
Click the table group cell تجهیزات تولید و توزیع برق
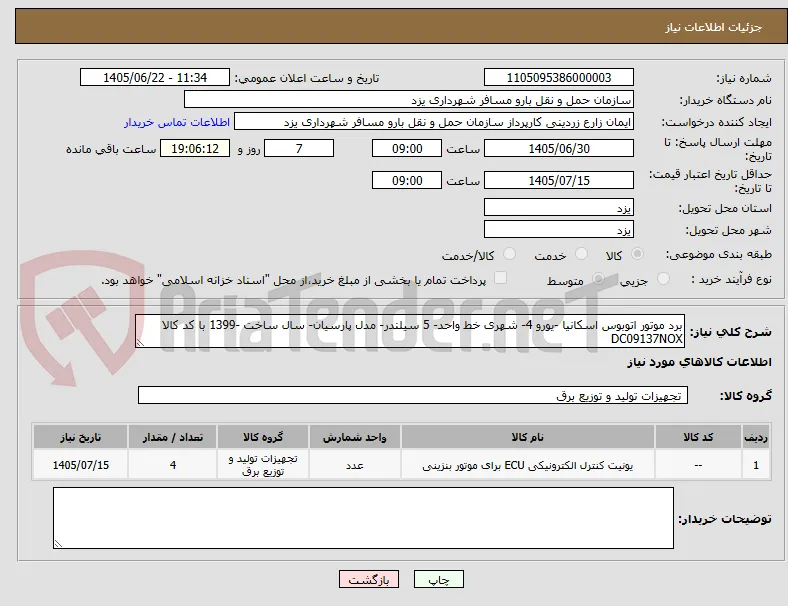tap(263, 465)
